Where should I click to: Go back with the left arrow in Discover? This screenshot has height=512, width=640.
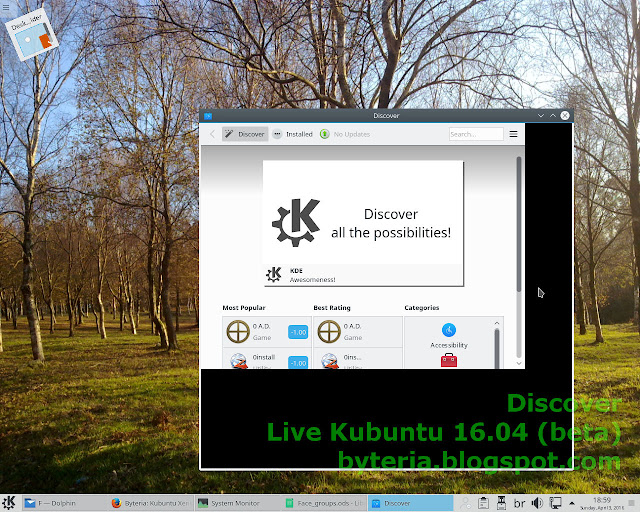click(x=212, y=134)
